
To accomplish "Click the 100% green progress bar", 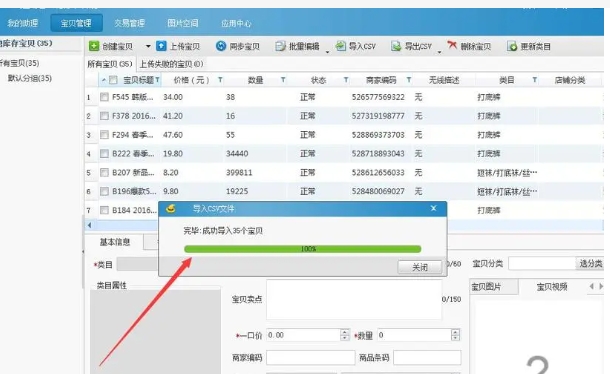I will point(303,249).
